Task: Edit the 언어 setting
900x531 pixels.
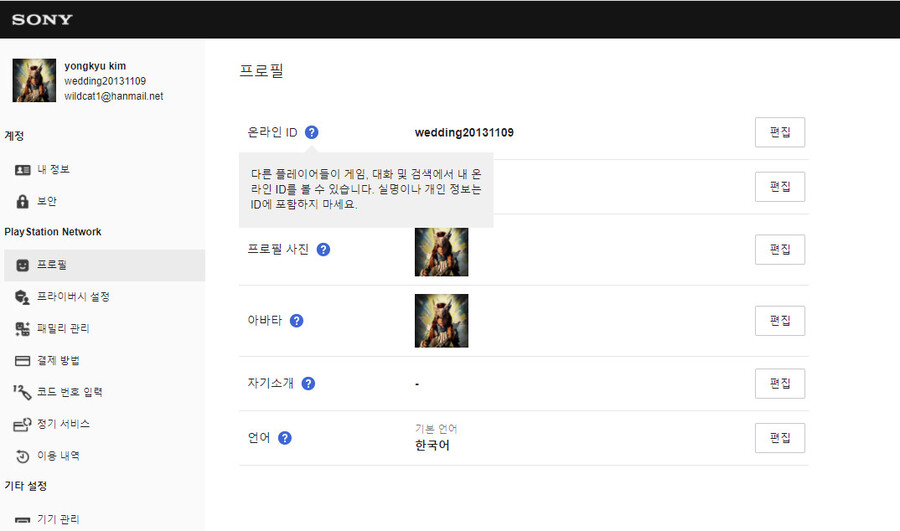Action: (779, 438)
